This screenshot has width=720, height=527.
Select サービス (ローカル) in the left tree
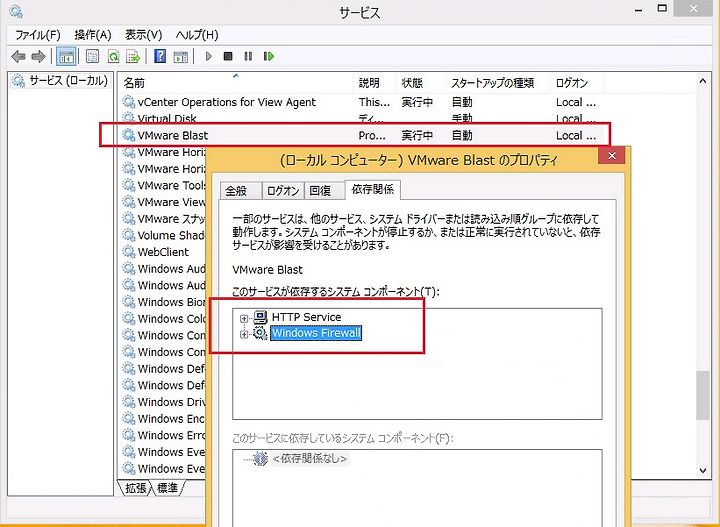tap(68, 81)
